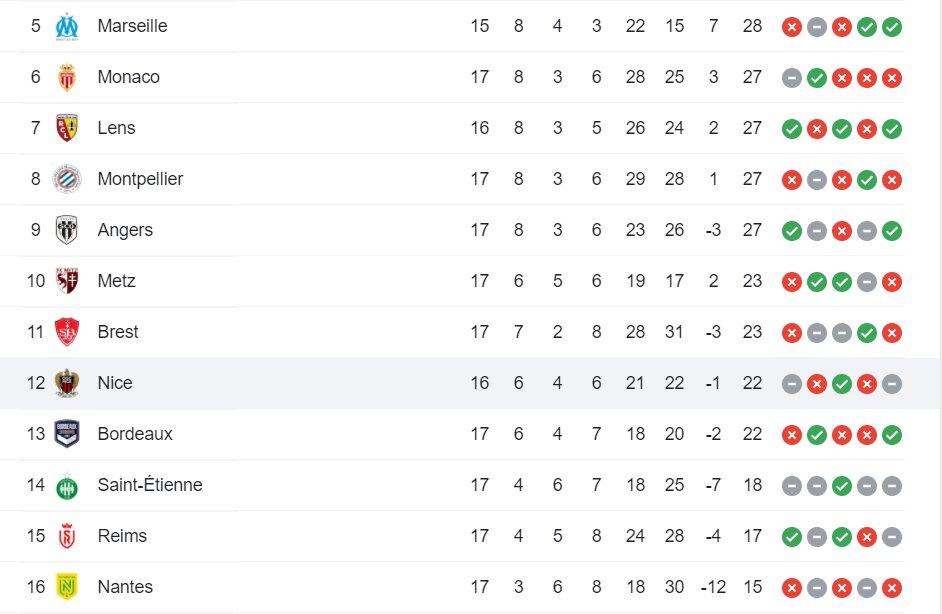Click the Brest club crest icon
Image resolution: width=942 pixels, height=614 pixels.
click(x=67, y=332)
